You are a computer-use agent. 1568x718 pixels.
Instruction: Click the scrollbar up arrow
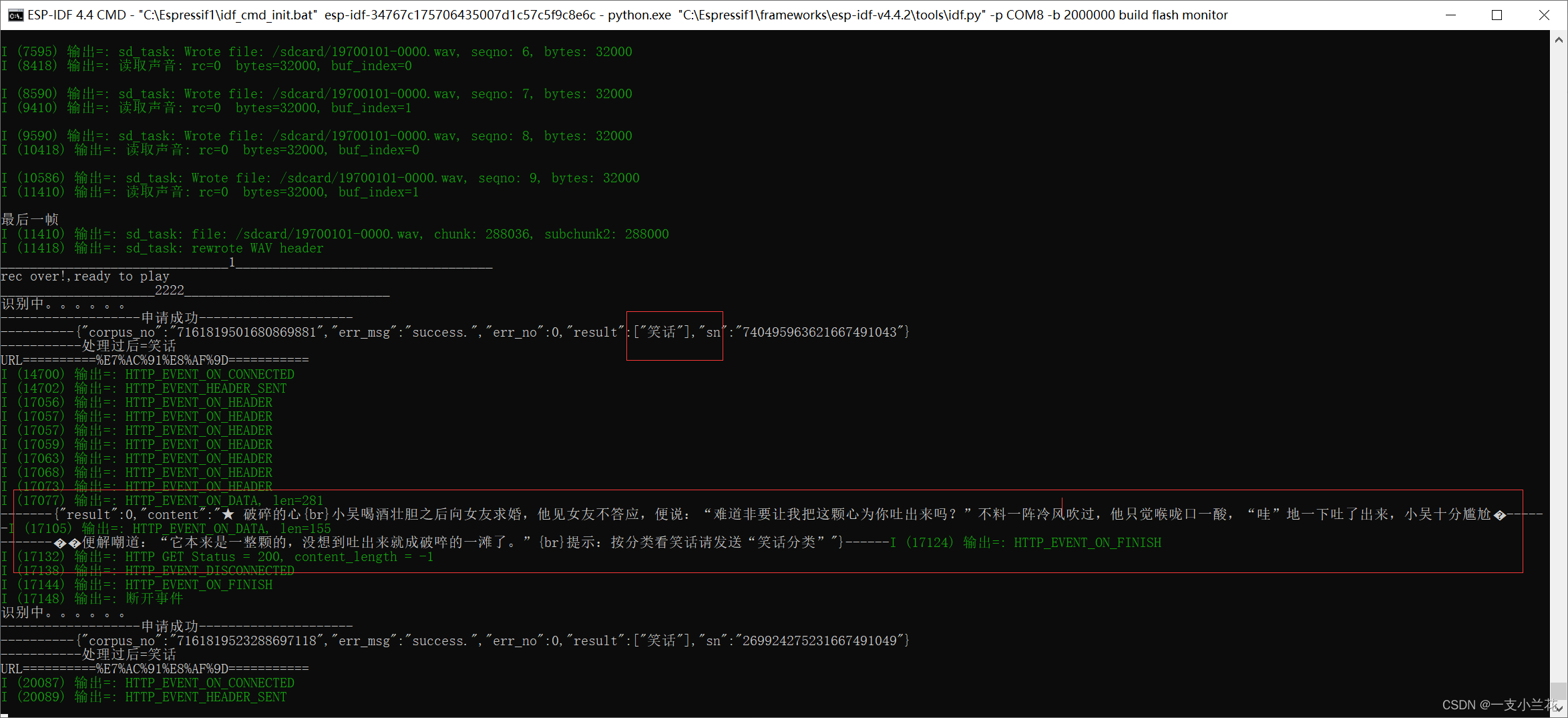[x=1559, y=39]
